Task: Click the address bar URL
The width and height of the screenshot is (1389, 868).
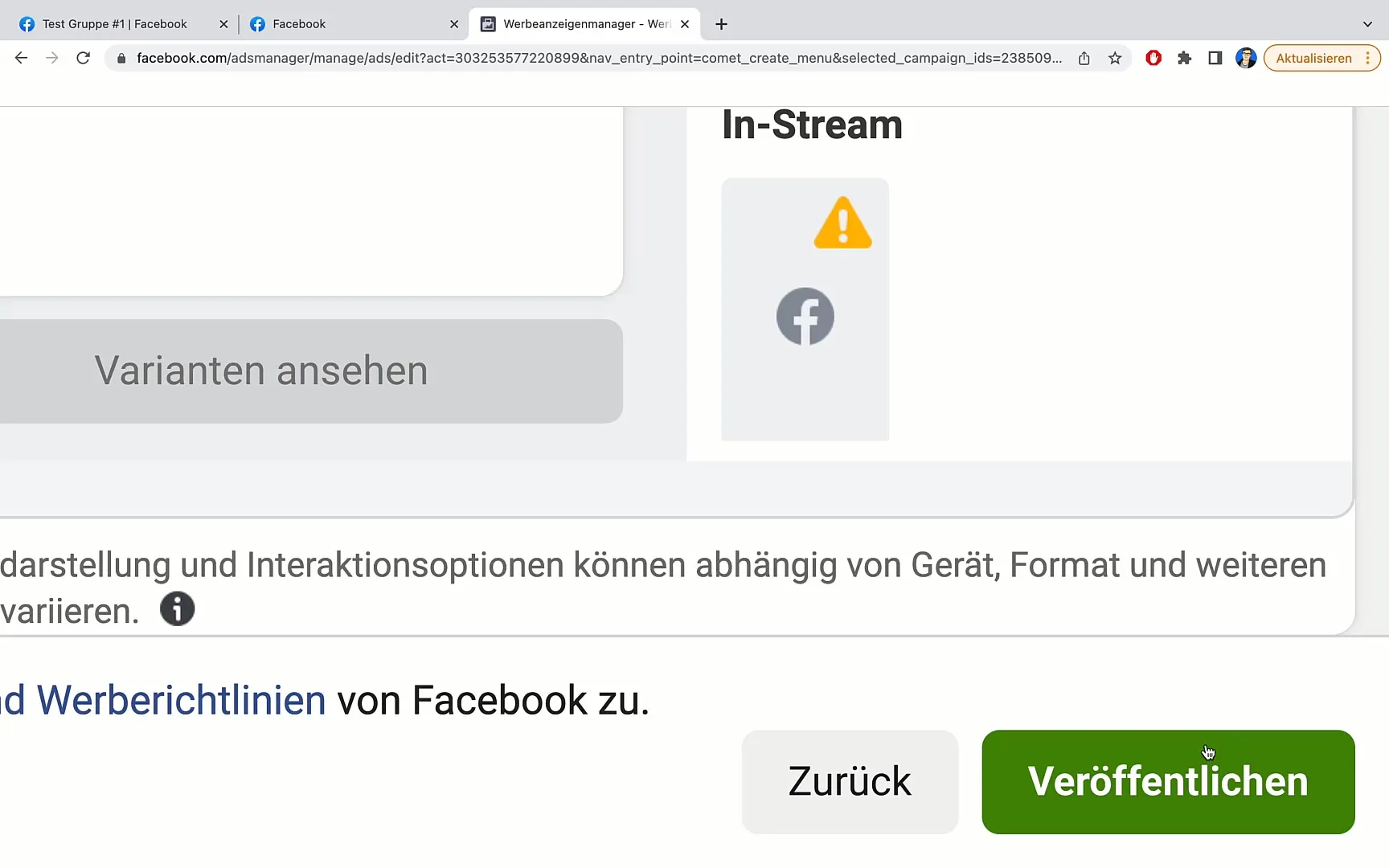Action: (599, 58)
